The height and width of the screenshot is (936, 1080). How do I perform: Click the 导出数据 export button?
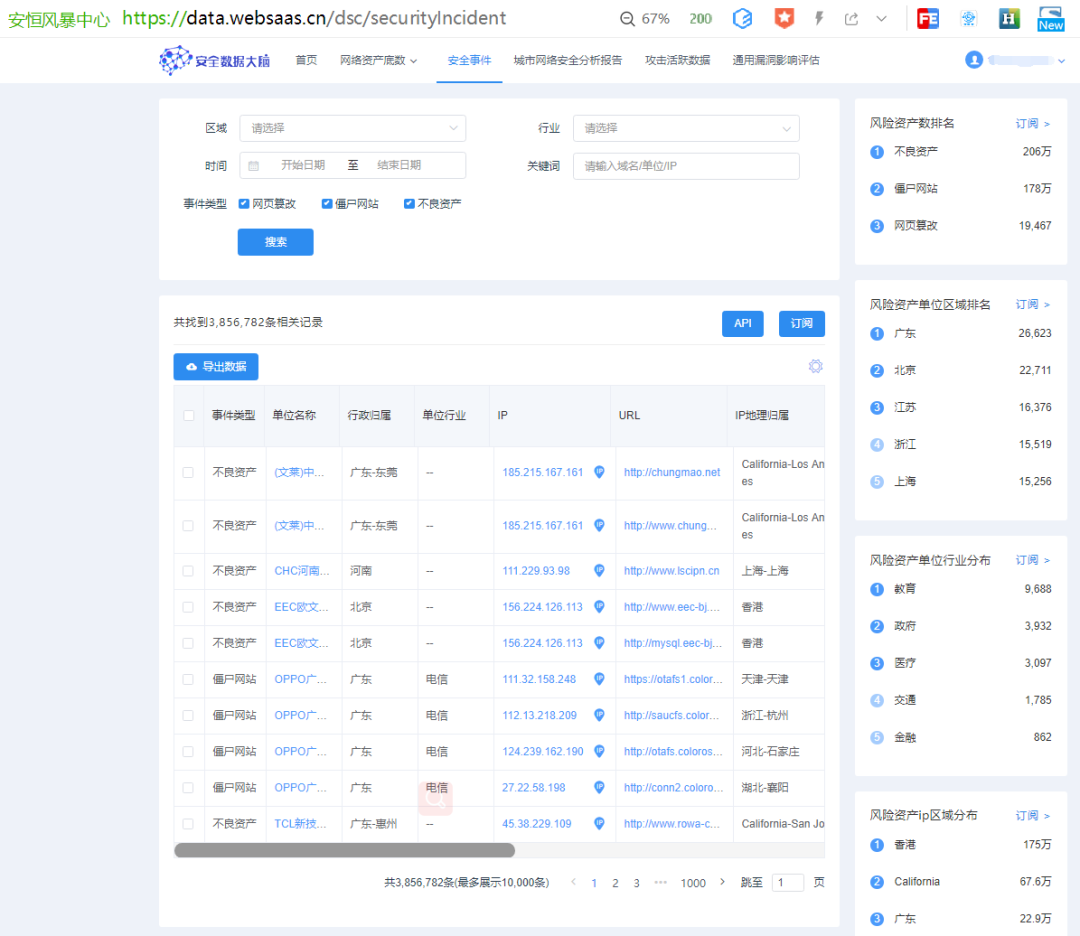216,366
